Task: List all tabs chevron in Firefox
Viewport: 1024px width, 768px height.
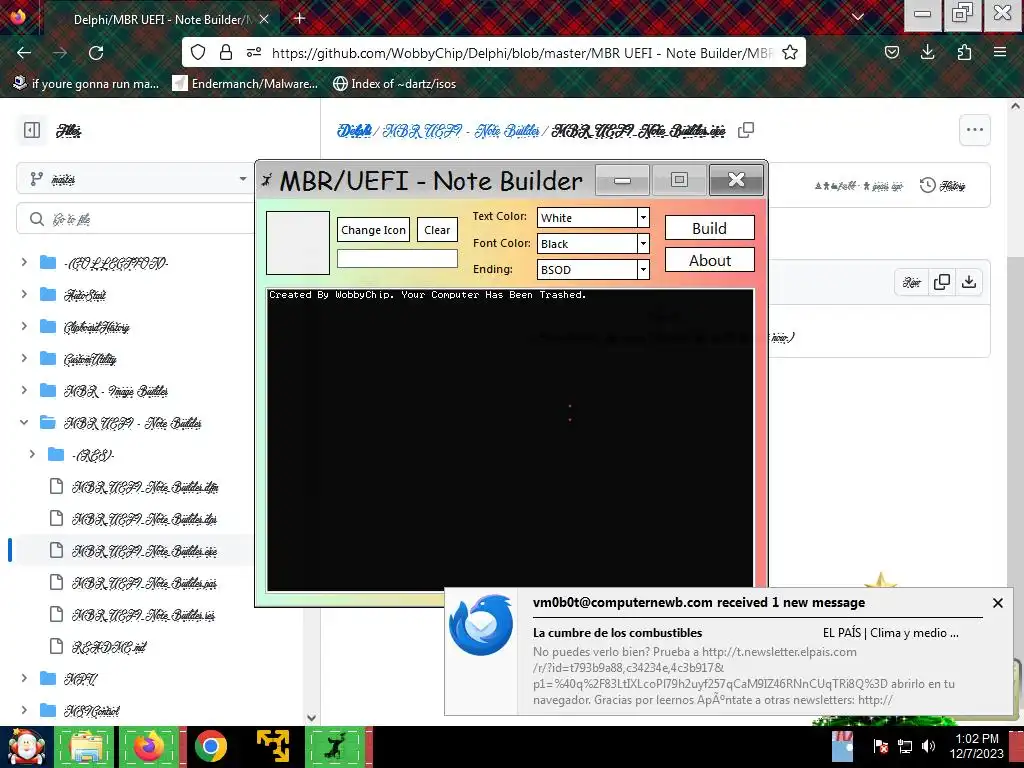Action: tap(858, 18)
